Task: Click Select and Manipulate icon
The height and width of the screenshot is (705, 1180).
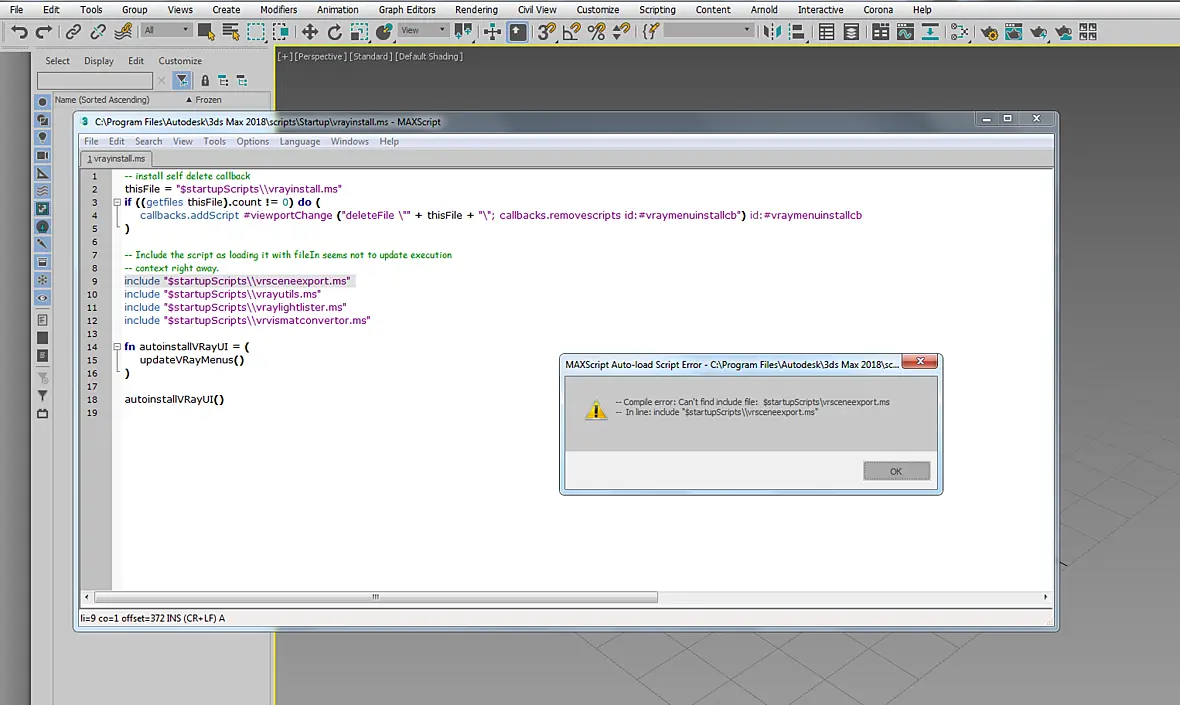Action: tap(492, 32)
